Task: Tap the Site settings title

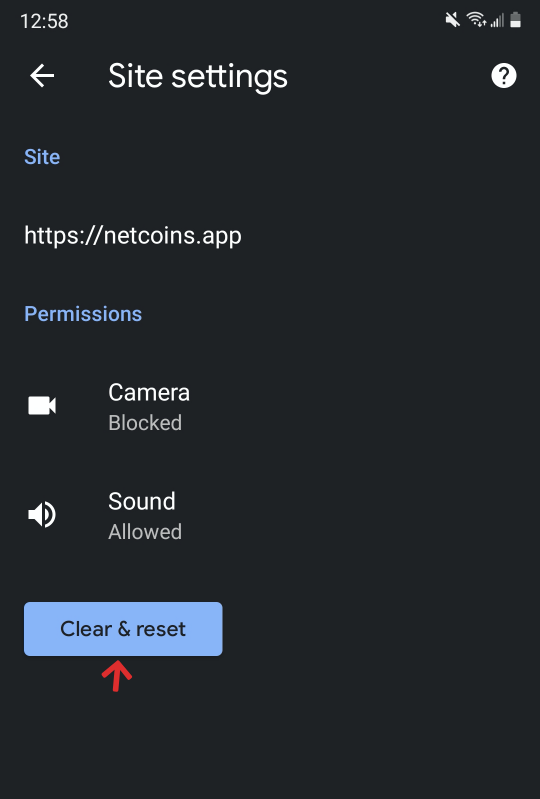Action: coord(198,76)
